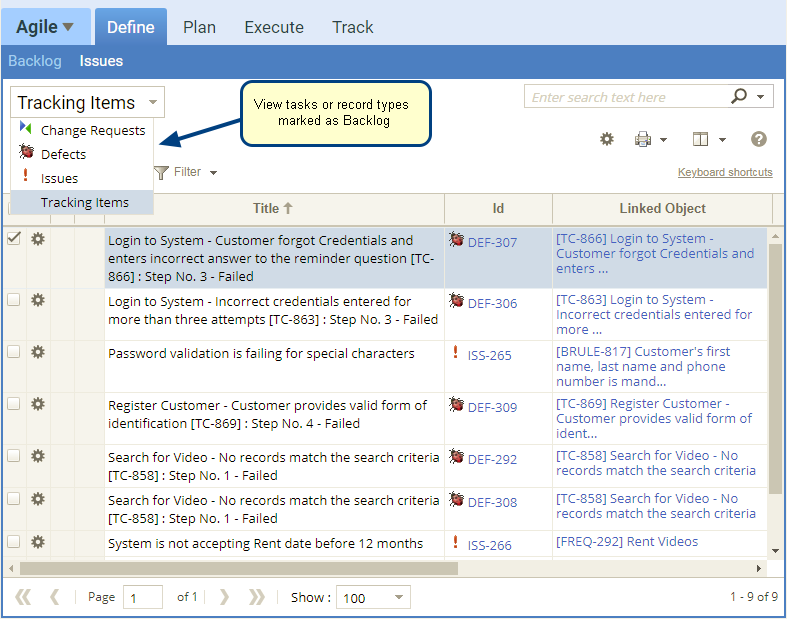787x619 pixels.
Task: Click the search magnifier icon
Action: tap(739, 97)
